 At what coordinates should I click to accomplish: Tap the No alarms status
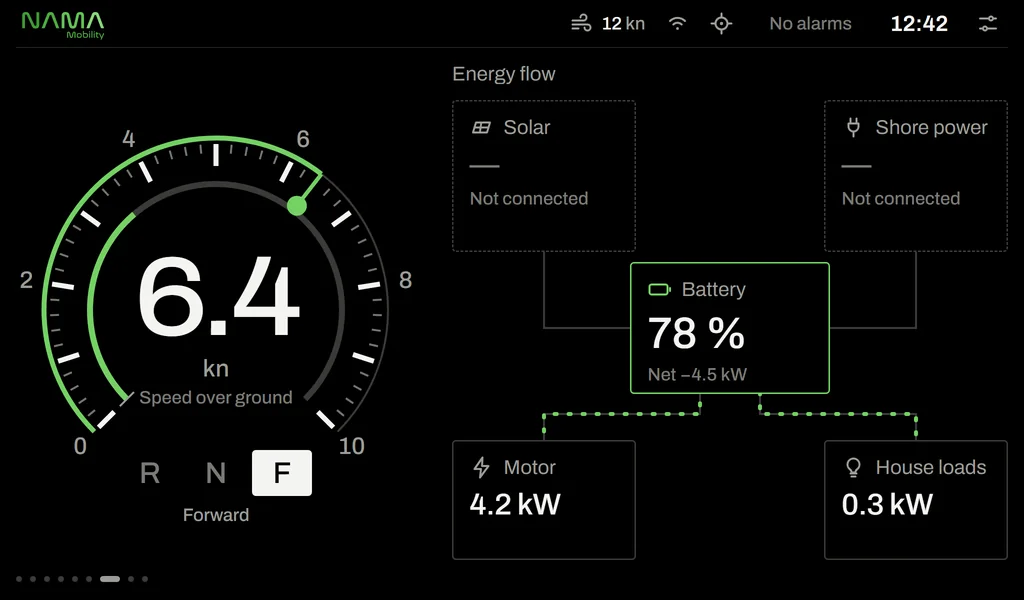coord(810,24)
